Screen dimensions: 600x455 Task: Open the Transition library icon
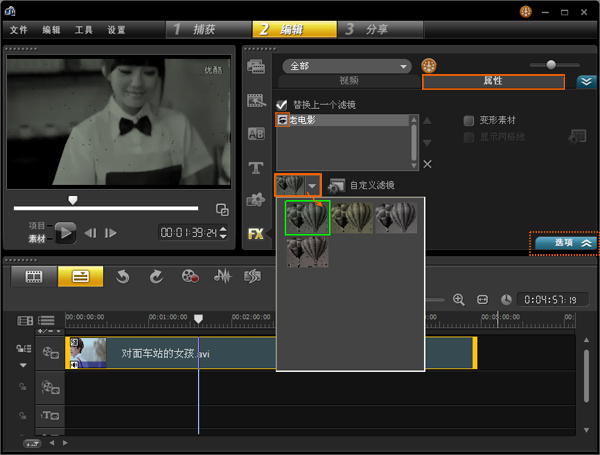coord(256,100)
